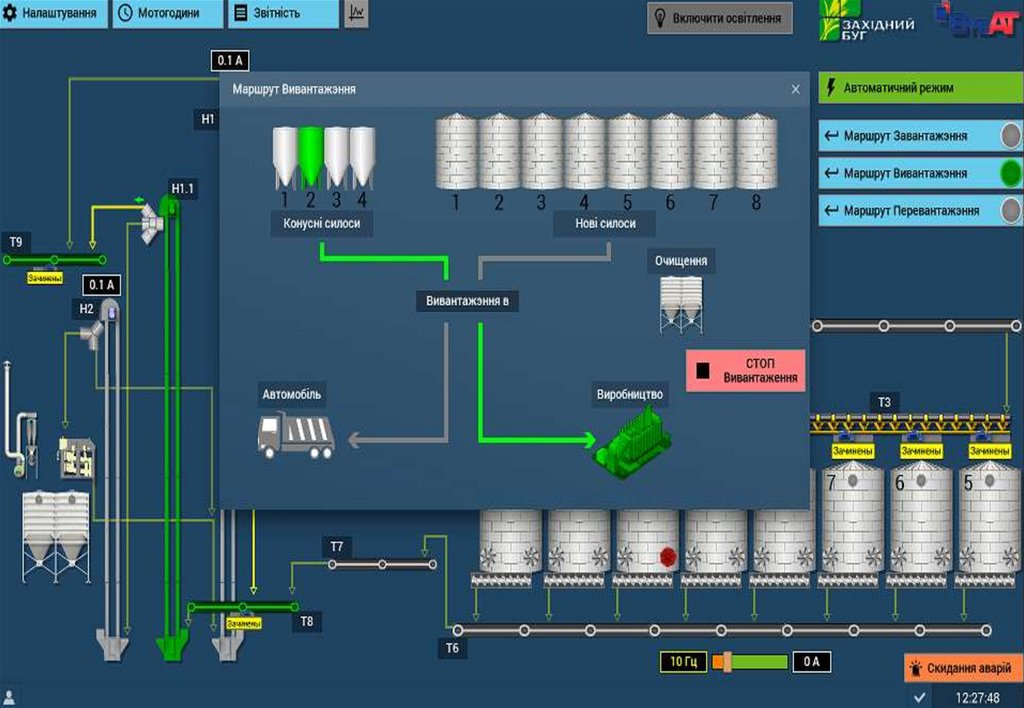This screenshot has width=1024, height=708.
Task: Select new silo number 8
Action: [x=756, y=152]
